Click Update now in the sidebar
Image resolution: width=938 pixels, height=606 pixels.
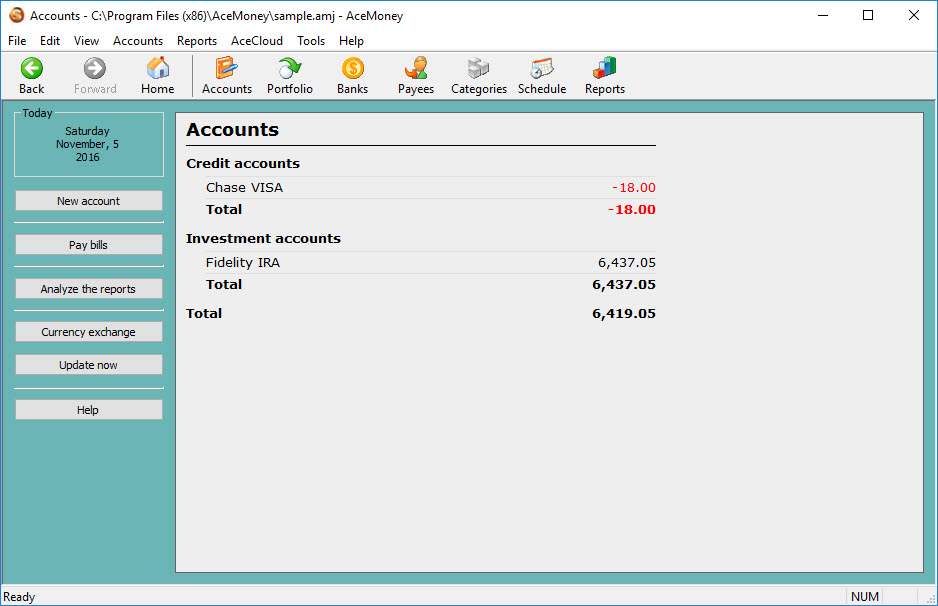88,364
